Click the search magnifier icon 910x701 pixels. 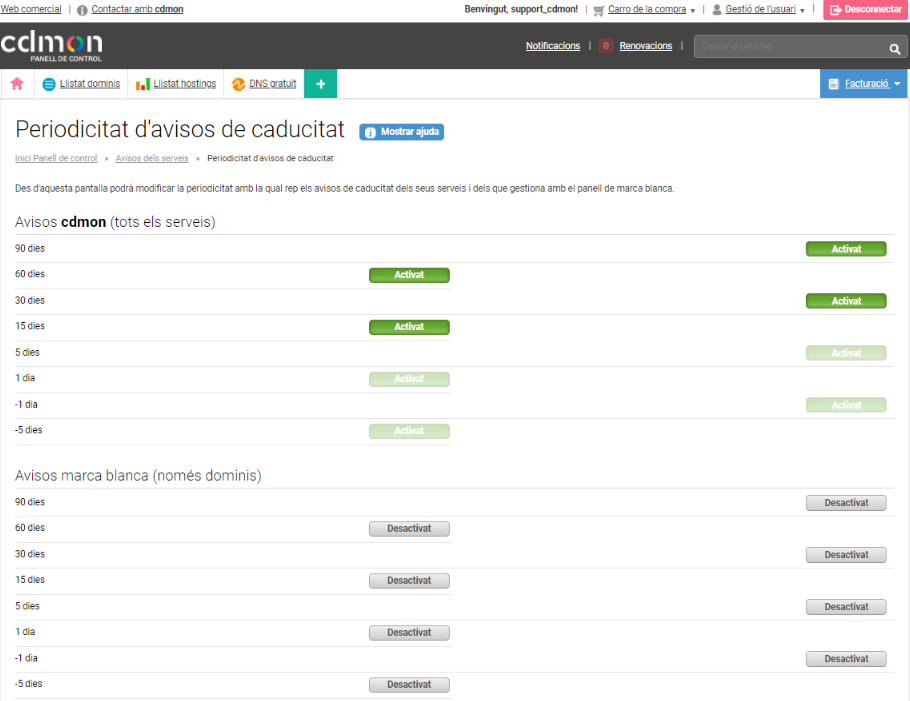coord(894,49)
